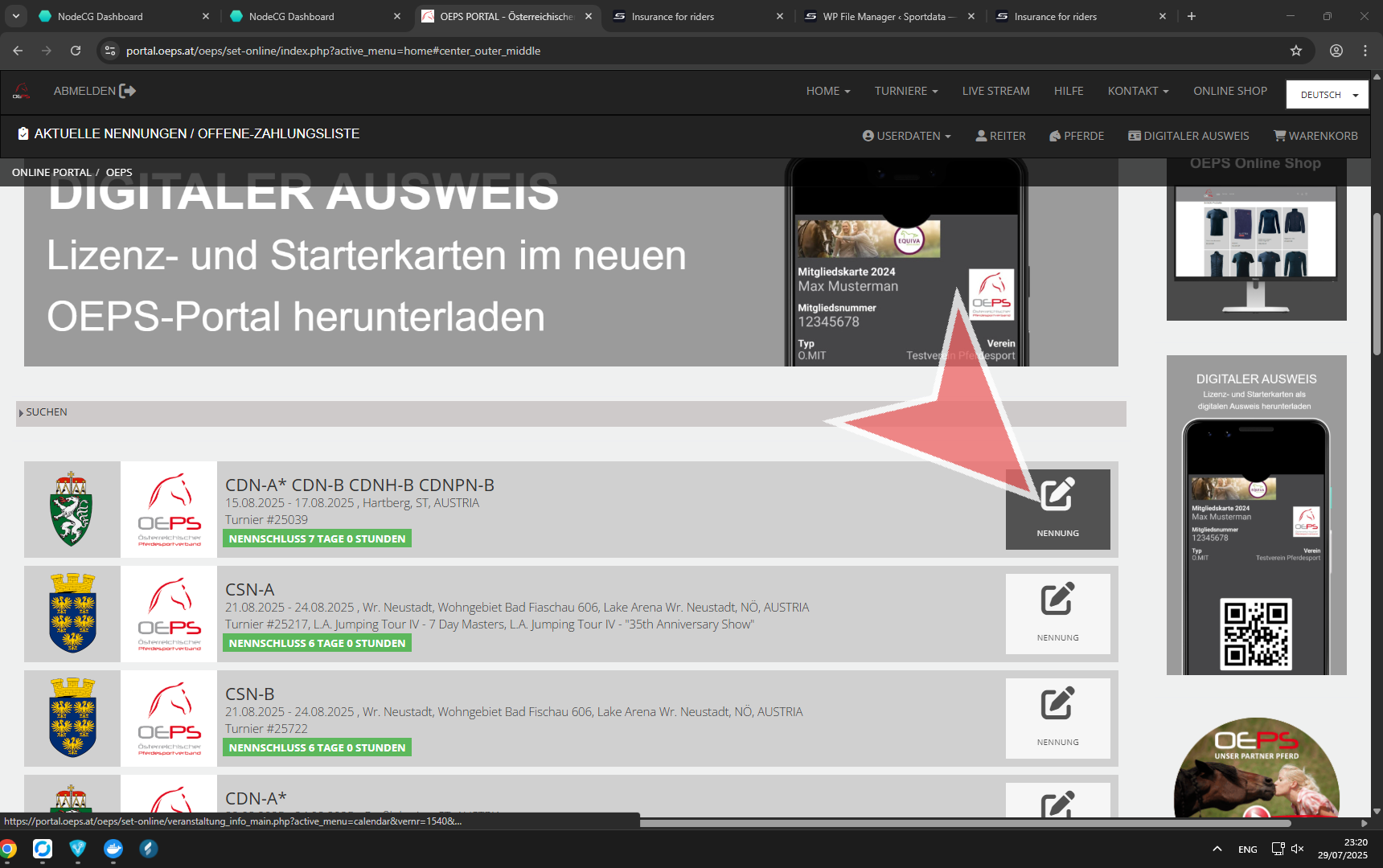Open the browser profile menu
Image resolution: width=1383 pixels, height=868 pixels.
[x=1336, y=51]
